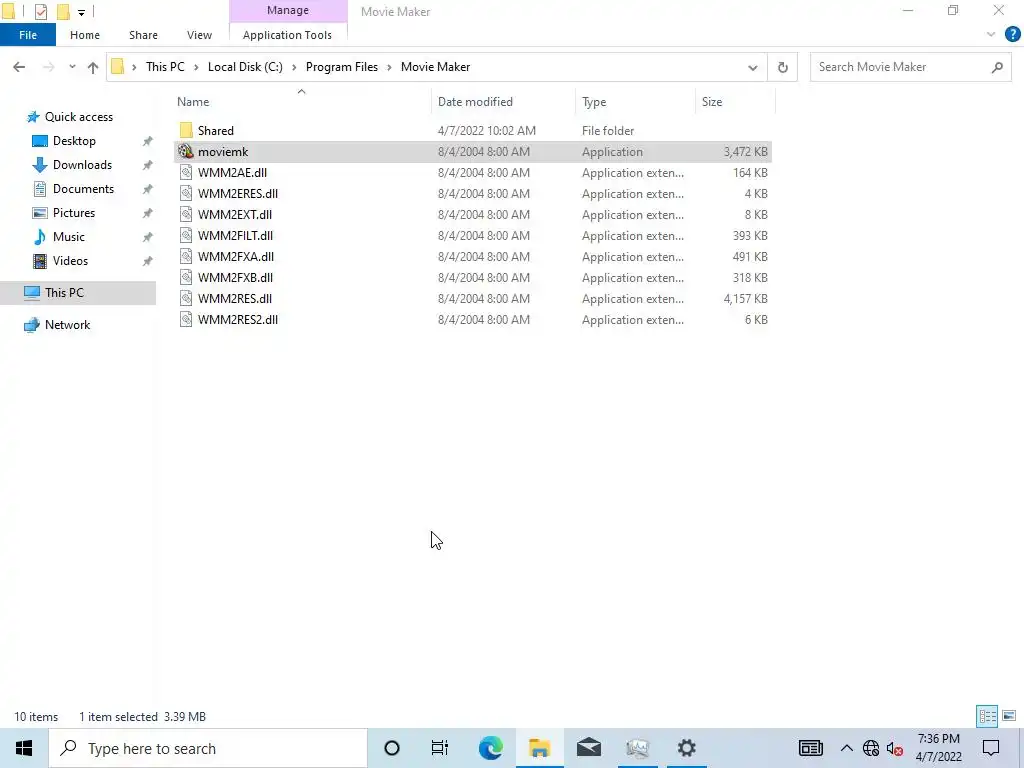Click the WMM2FXB.dll file icon
Screen dimensions: 1024x768
coord(186,278)
